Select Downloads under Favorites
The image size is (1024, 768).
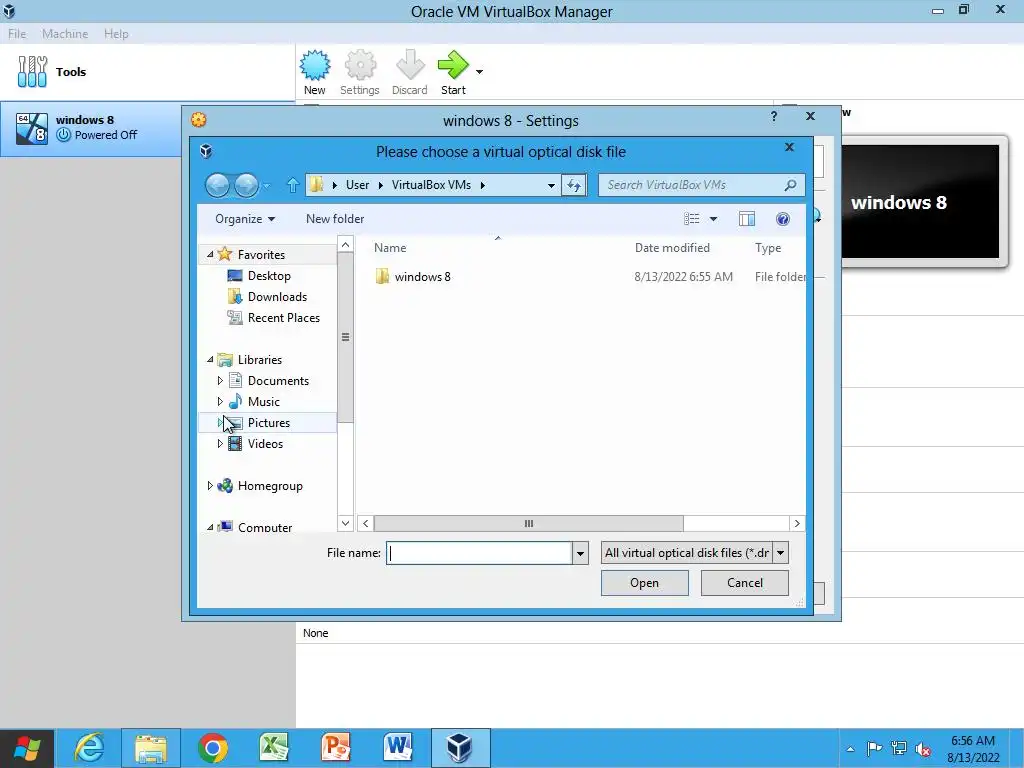click(276, 296)
